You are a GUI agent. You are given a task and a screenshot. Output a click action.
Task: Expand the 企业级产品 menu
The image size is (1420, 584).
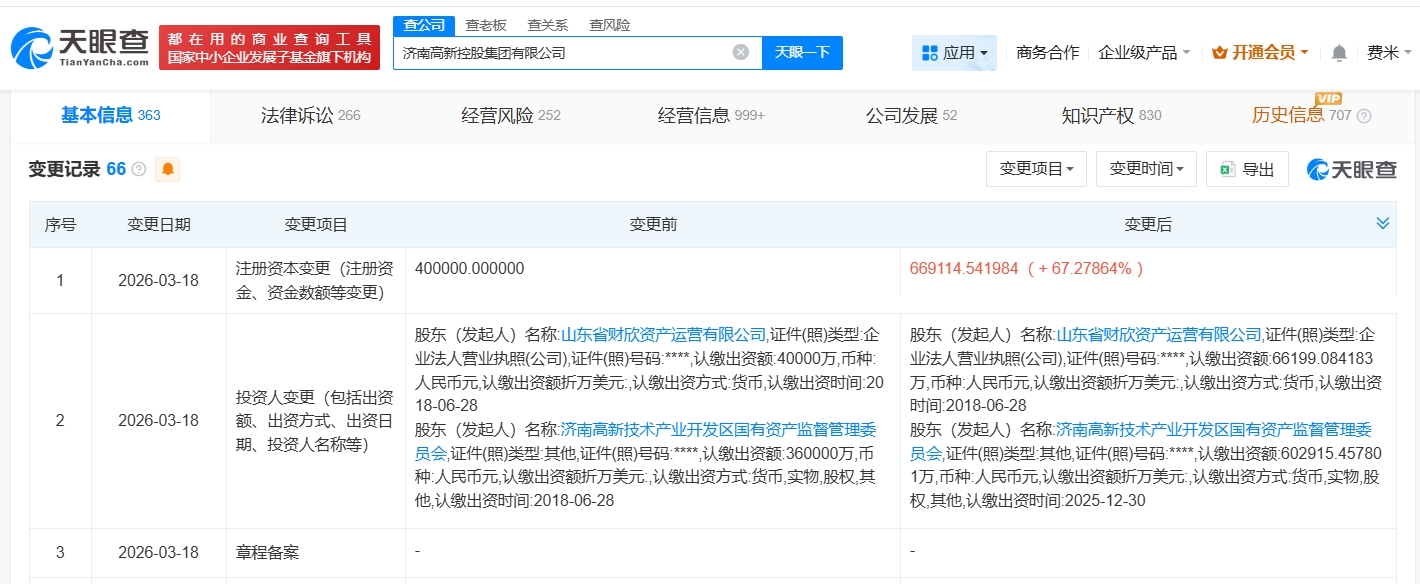tap(1144, 53)
